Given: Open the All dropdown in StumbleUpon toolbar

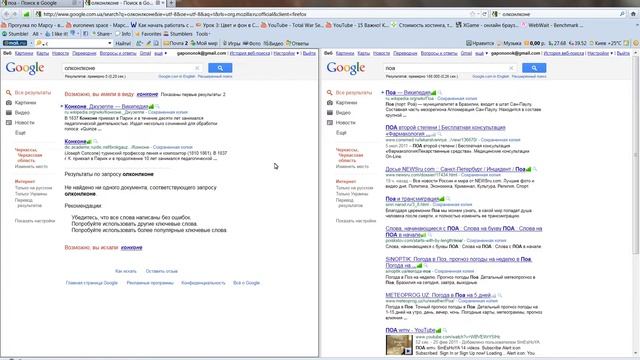Looking at the screenshot, I should 36,34.
